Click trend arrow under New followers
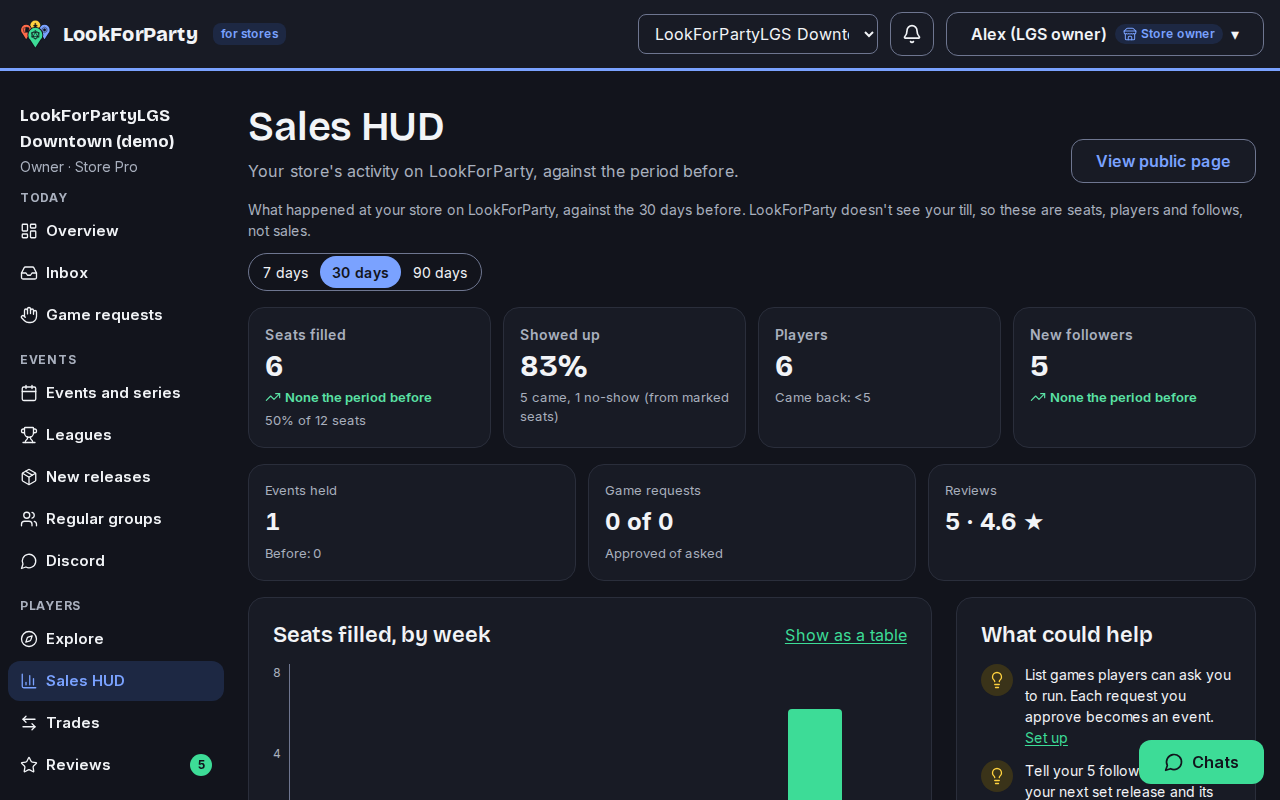 point(1038,398)
